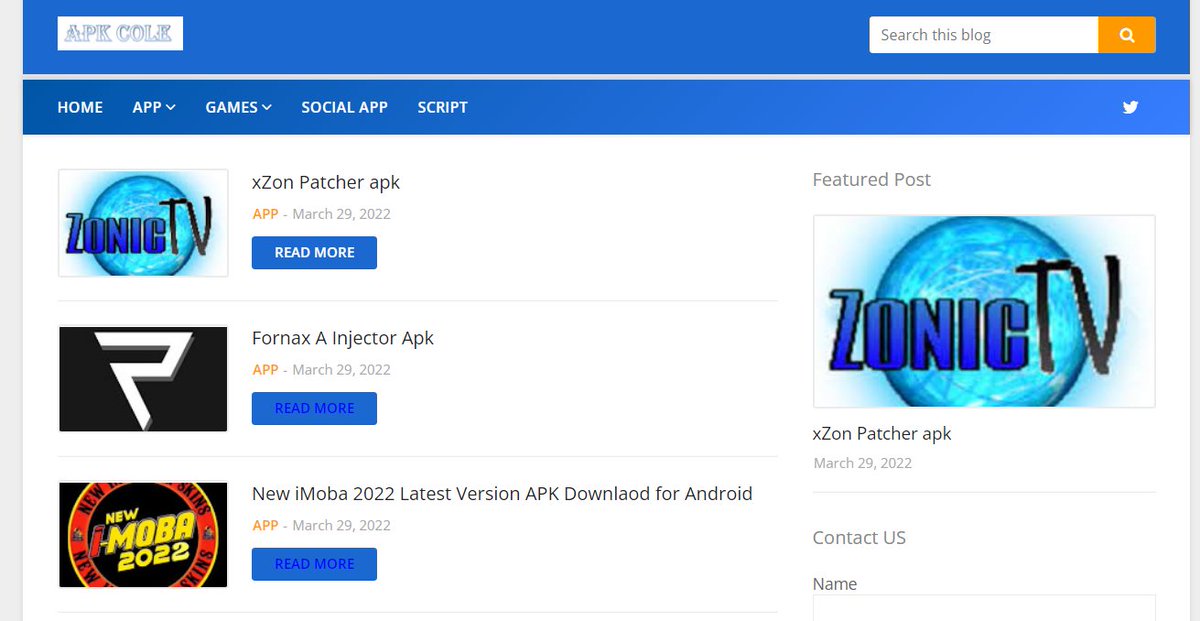This screenshot has height=621, width=1200.
Task: Open the Fornax A Injector Apk title
Action: (343, 338)
